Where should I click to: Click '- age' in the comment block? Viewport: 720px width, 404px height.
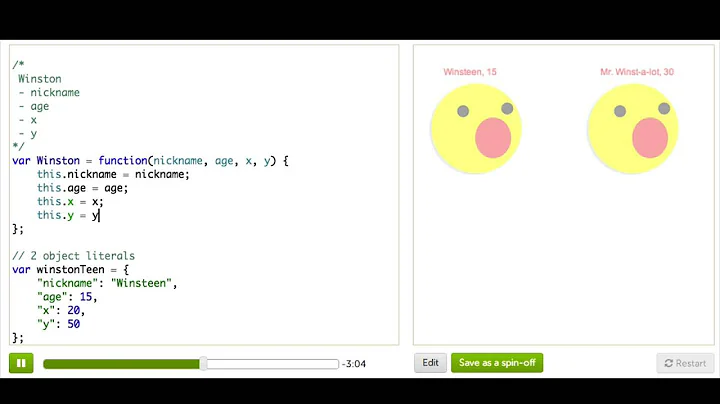click(x=34, y=107)
